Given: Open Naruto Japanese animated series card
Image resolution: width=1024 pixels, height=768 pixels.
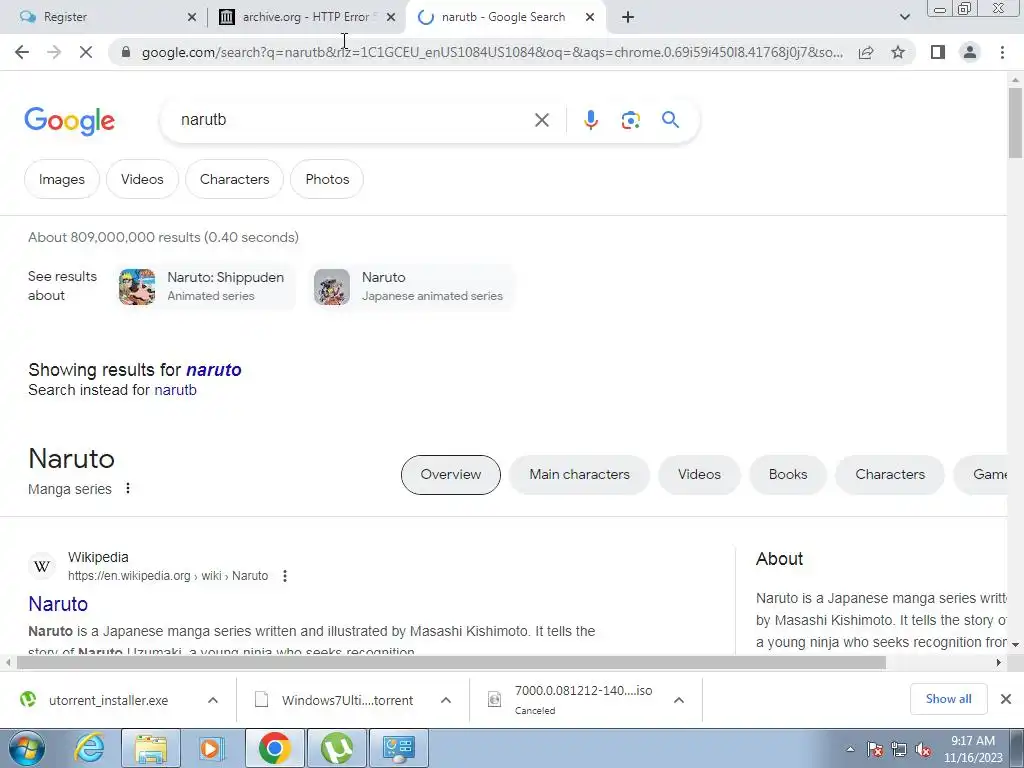Looking at the screenshot, I should coord(411,286).
